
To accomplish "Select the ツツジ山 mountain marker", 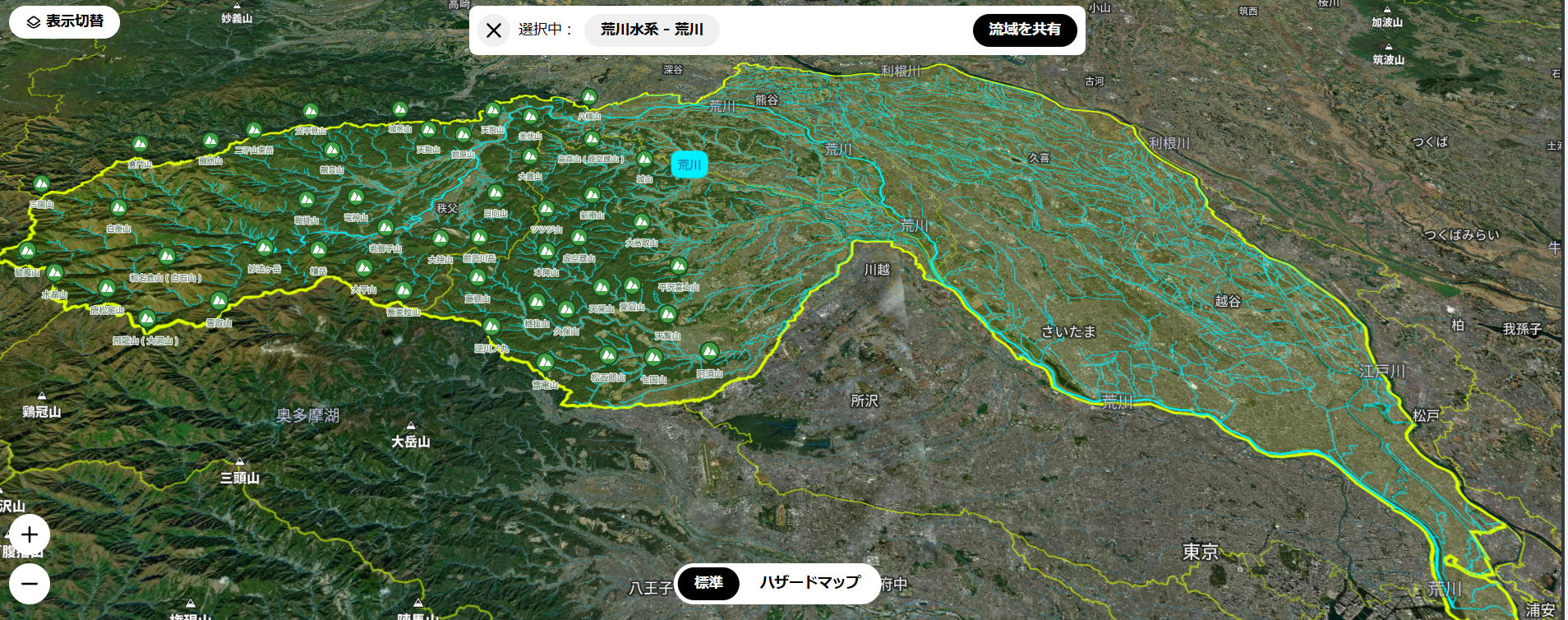I will [x=546, y=209].
